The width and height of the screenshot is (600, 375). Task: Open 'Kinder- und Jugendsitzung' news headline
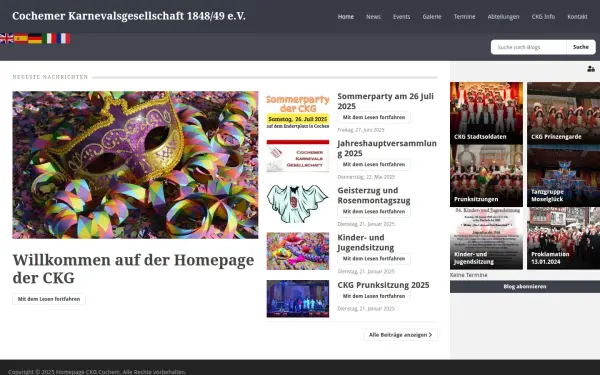click(x=366, y=242)
